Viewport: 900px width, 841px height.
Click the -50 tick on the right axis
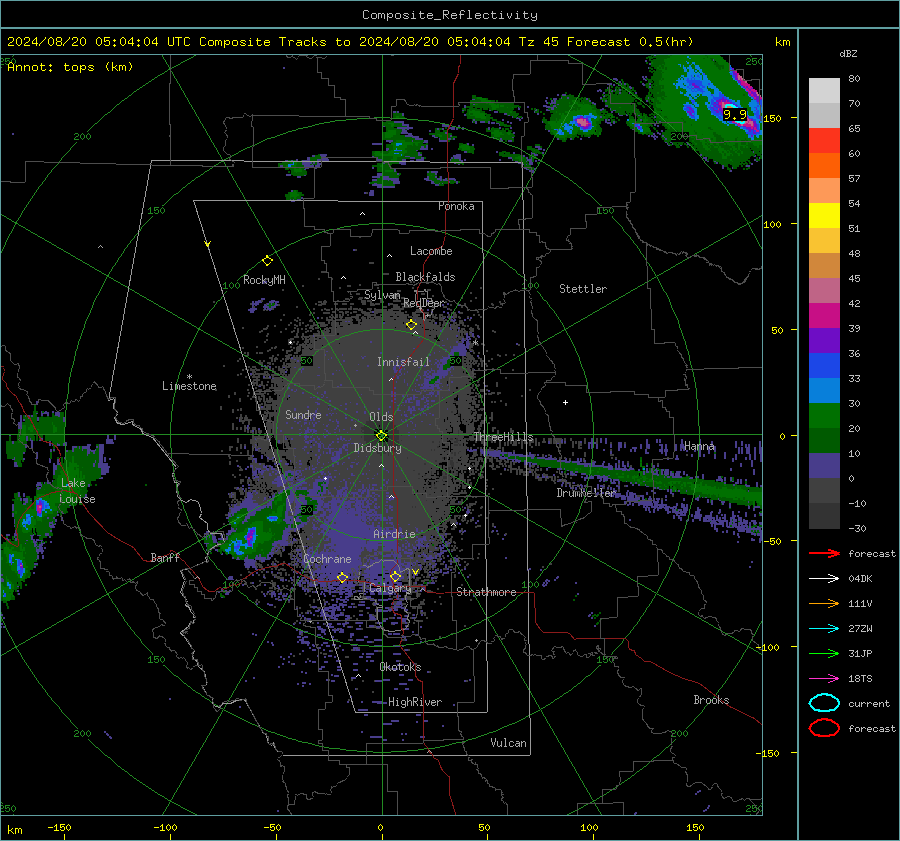pos(772,541)
